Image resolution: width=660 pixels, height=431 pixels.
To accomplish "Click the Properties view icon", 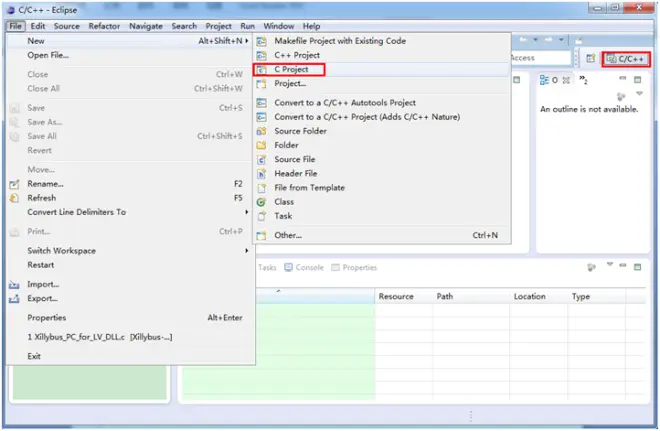I will coord(335,268).
